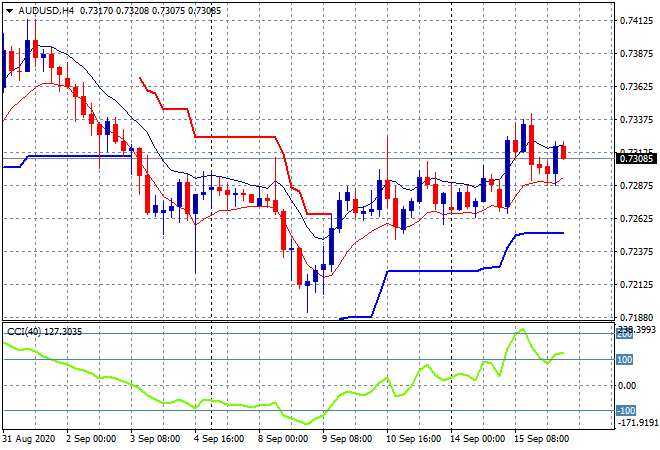The width and height of the screenshot is (660, 450).
Task: Click the 0.72875 price axis label
Action: [636, 186]
